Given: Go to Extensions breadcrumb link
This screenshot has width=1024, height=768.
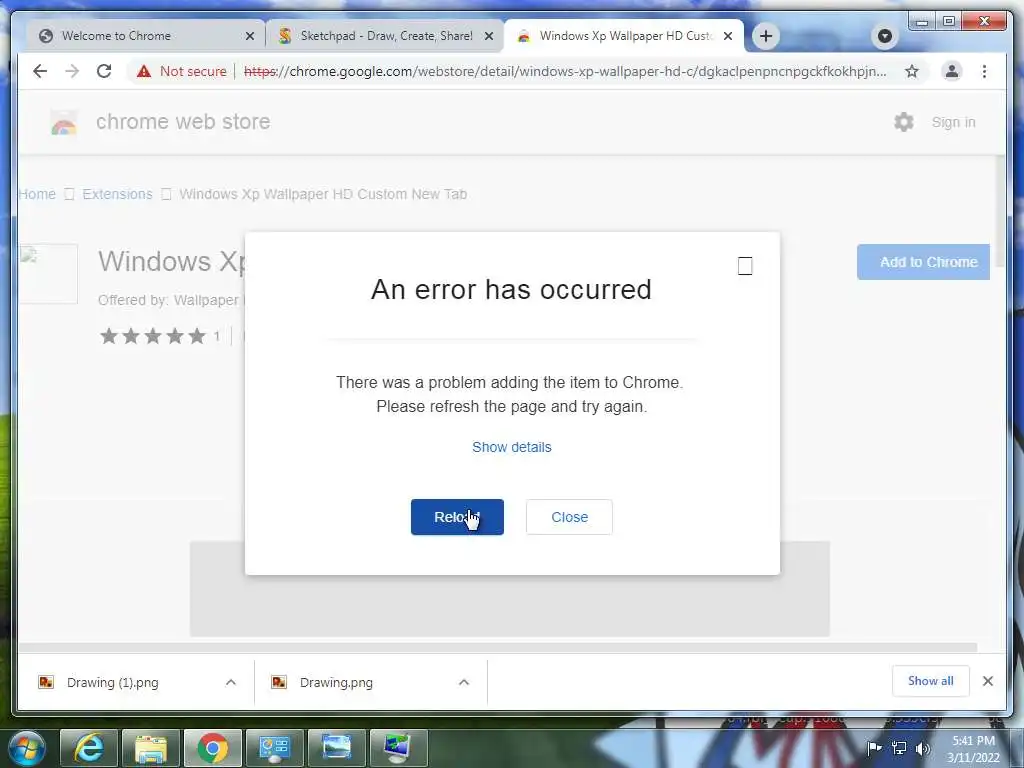Looking at the screenshot, I should click(118, 194).
